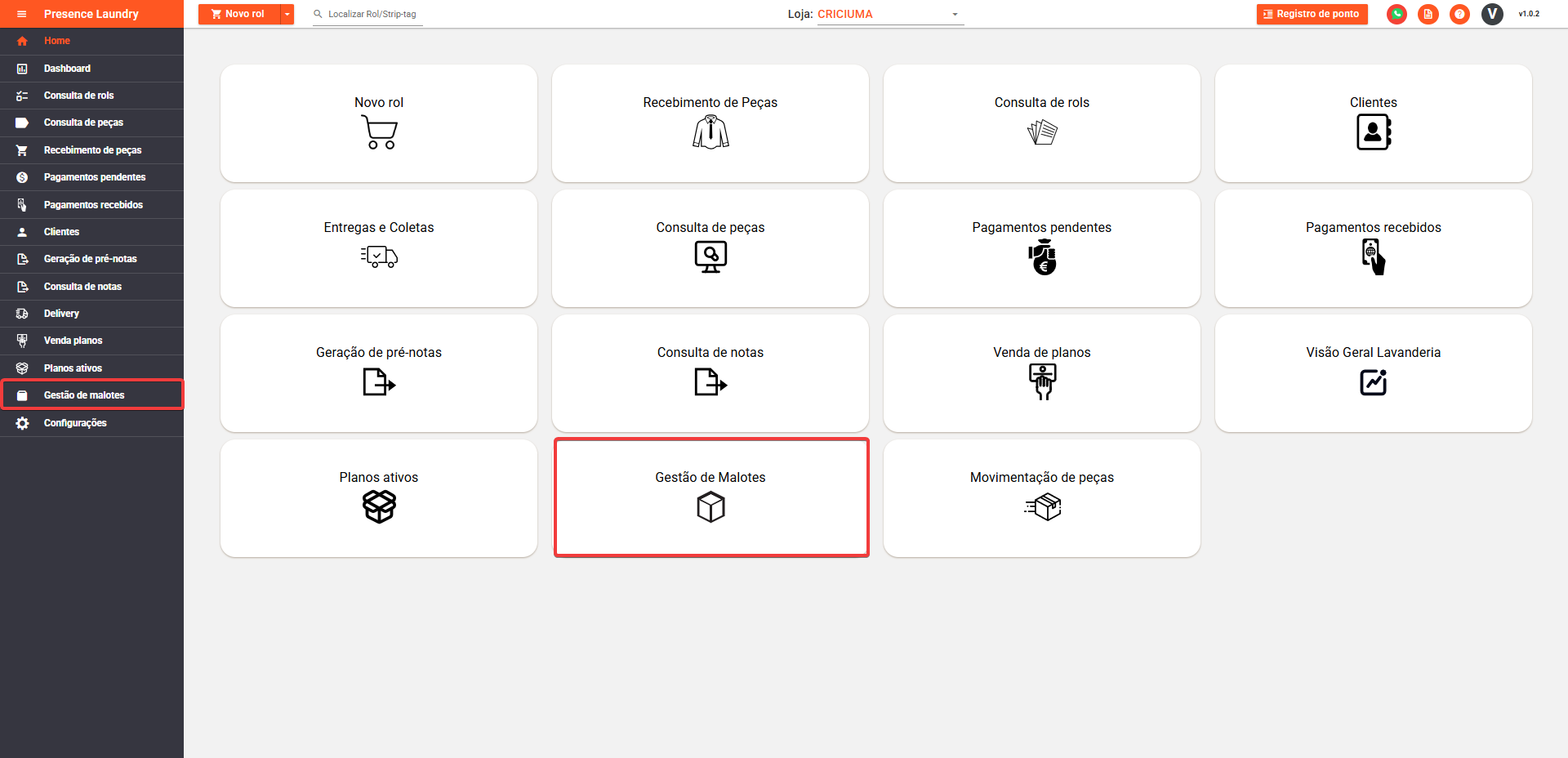Open Movimentação de peças card
The height and width of the screenshot is (758, 1568).
tap(1041, 498)
